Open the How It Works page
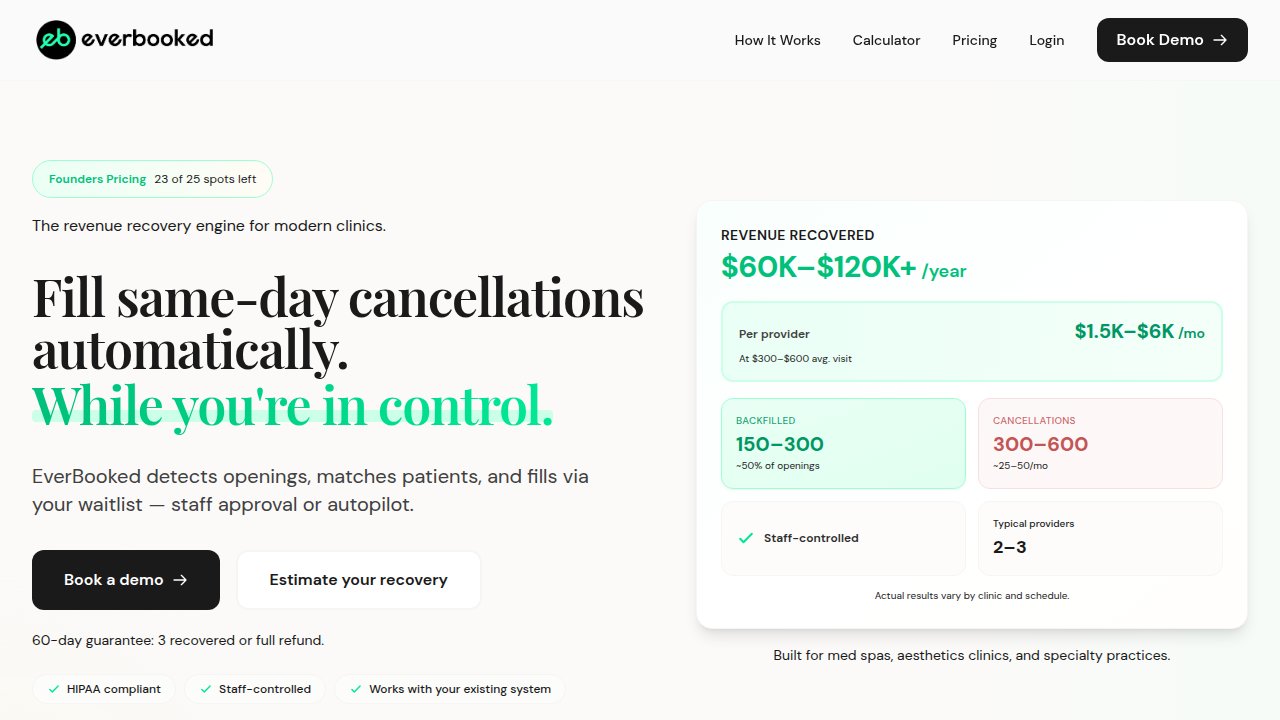This screenshot has height=720, width=1280. 777,40
